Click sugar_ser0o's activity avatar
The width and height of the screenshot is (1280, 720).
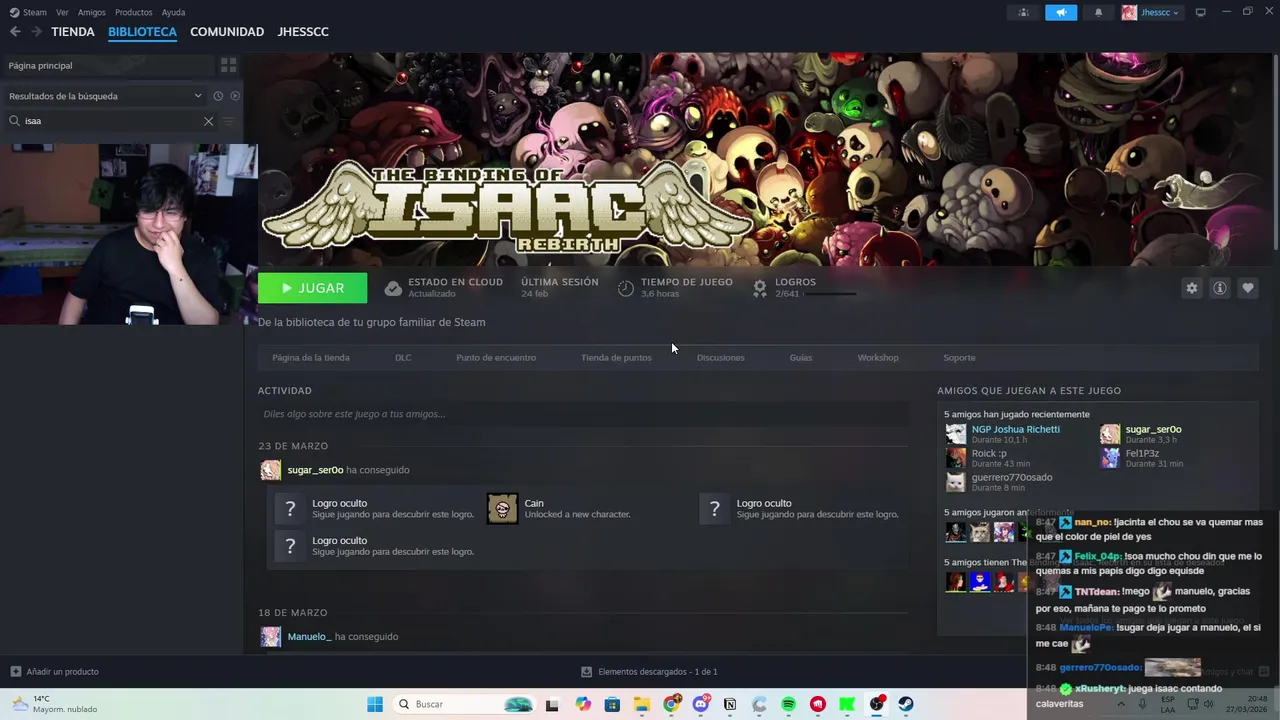click(x=270, y=470)
